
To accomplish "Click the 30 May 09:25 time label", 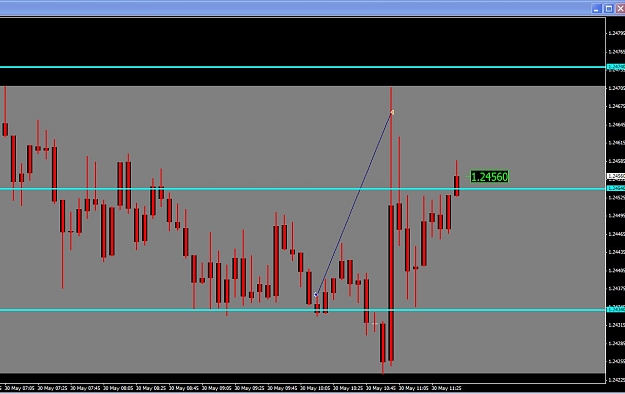I will point(250,388).
